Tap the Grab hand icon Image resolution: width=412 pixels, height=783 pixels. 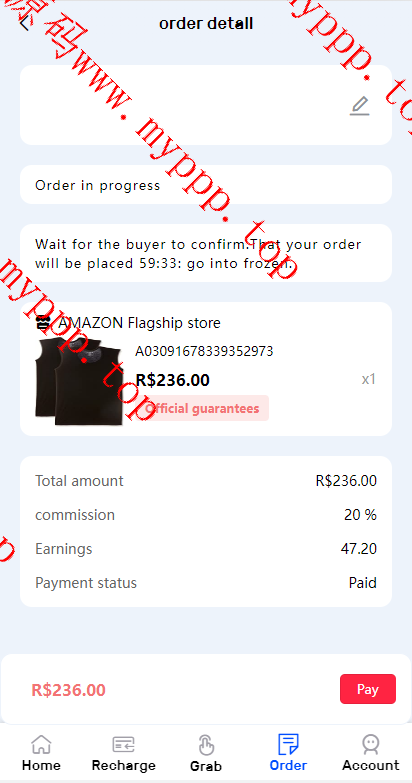pyautogui.click(x=206, y=745)
